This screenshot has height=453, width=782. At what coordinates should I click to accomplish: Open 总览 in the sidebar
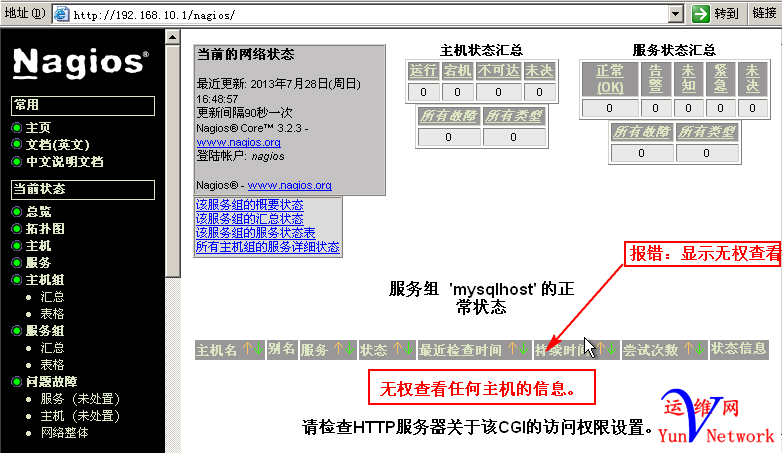[38, 212]
